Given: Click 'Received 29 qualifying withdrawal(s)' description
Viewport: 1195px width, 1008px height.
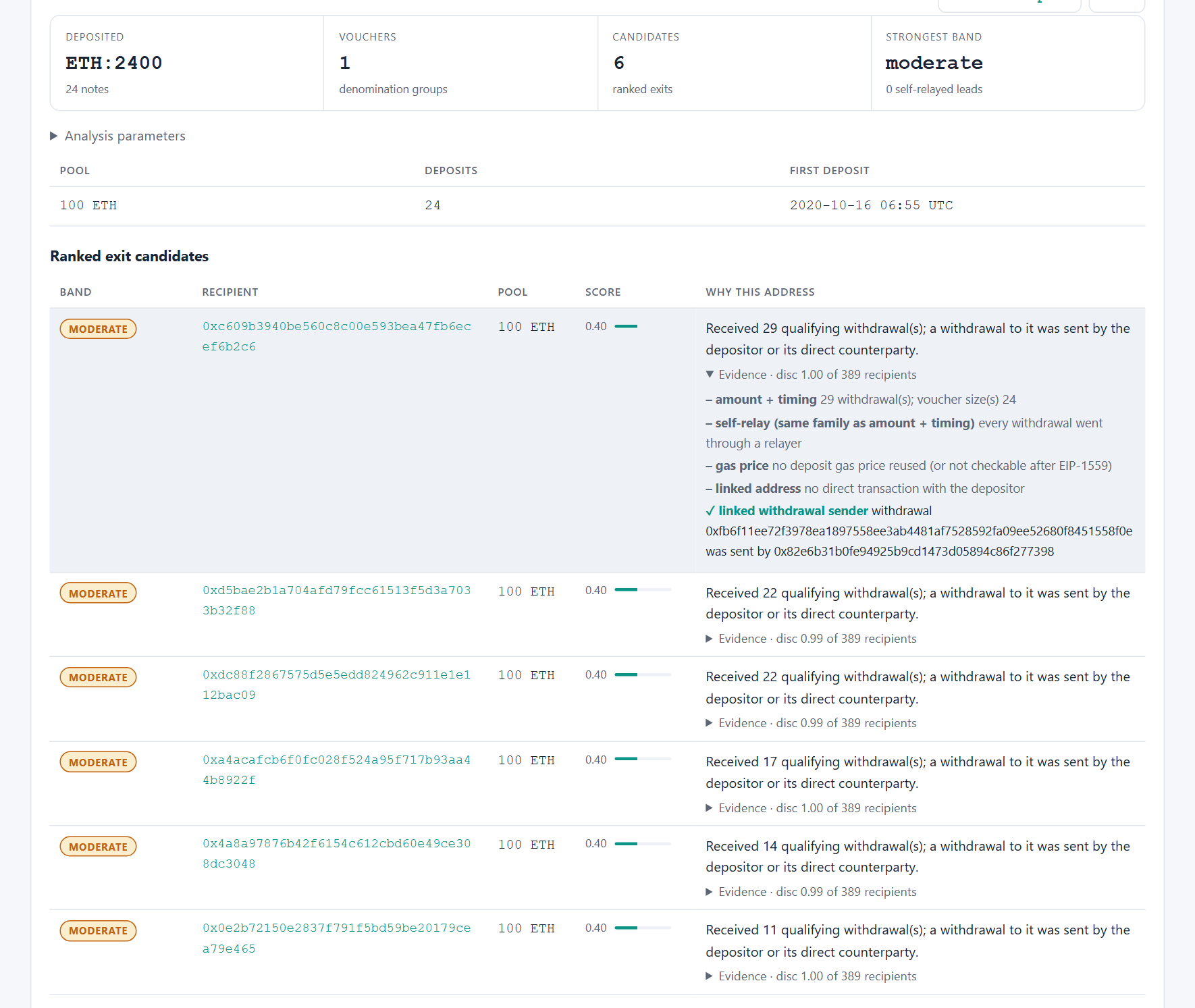Looking at the screenshot, I should click(x=918, y=339).
